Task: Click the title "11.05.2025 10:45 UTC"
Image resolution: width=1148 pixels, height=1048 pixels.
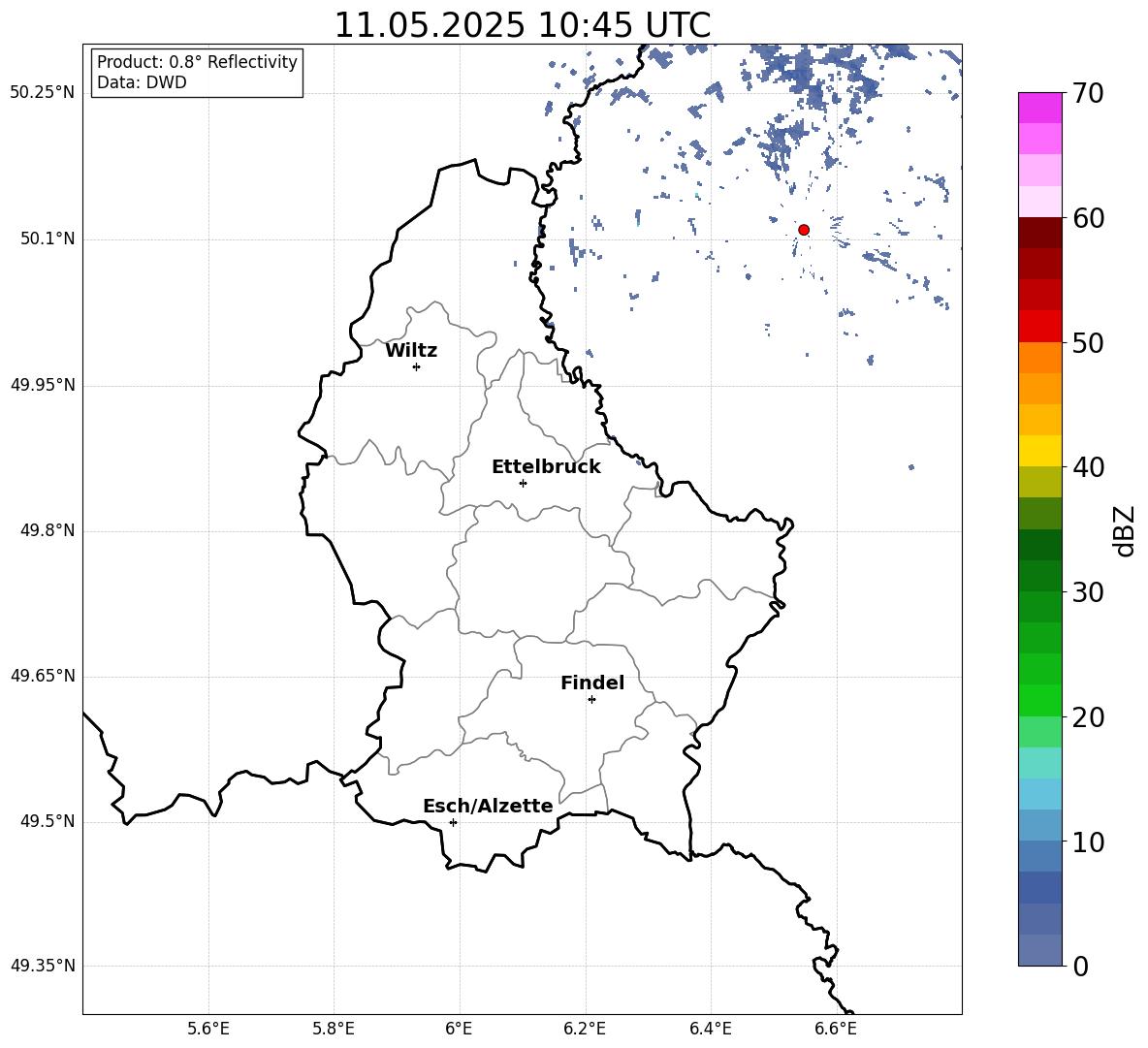Action: [522, 25]
